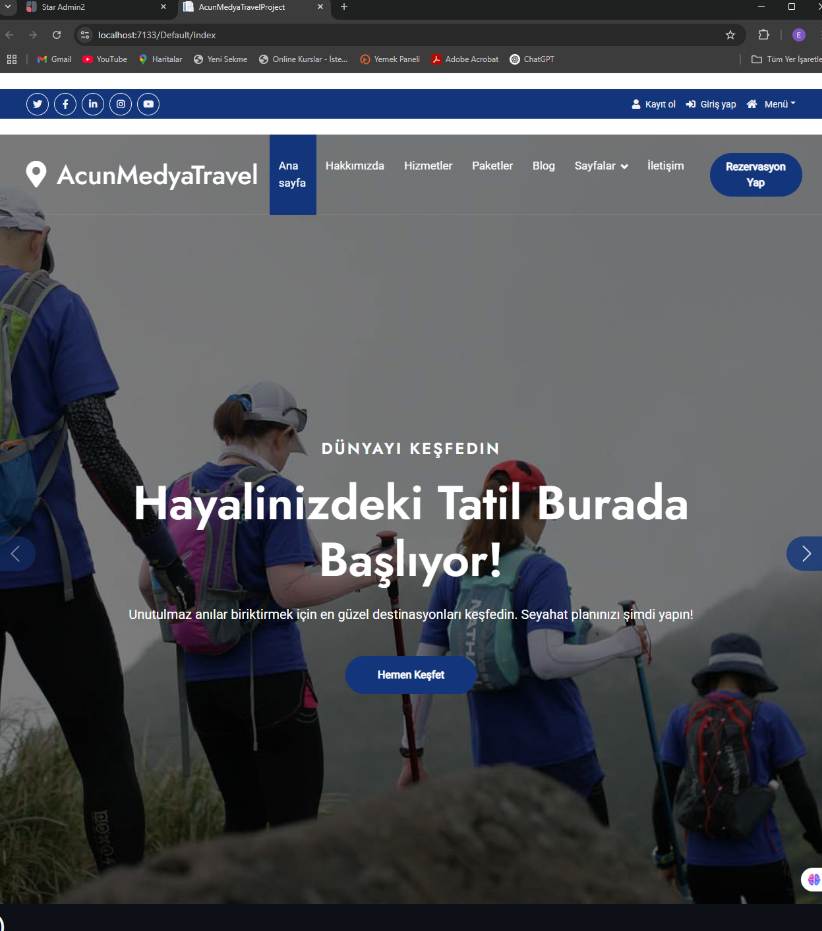
Task: Open the Tüm Yer İşaretleri folder
Action: (x=786, y=59)
